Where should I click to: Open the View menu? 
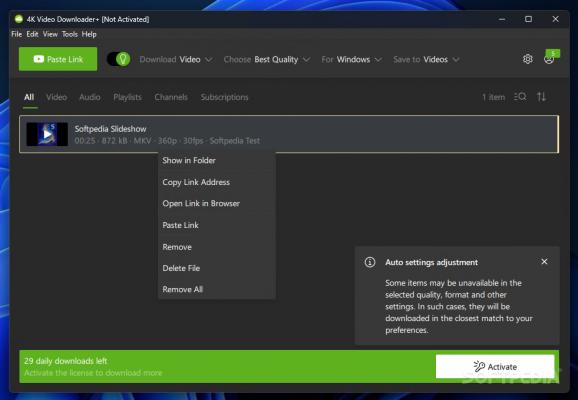50,34
